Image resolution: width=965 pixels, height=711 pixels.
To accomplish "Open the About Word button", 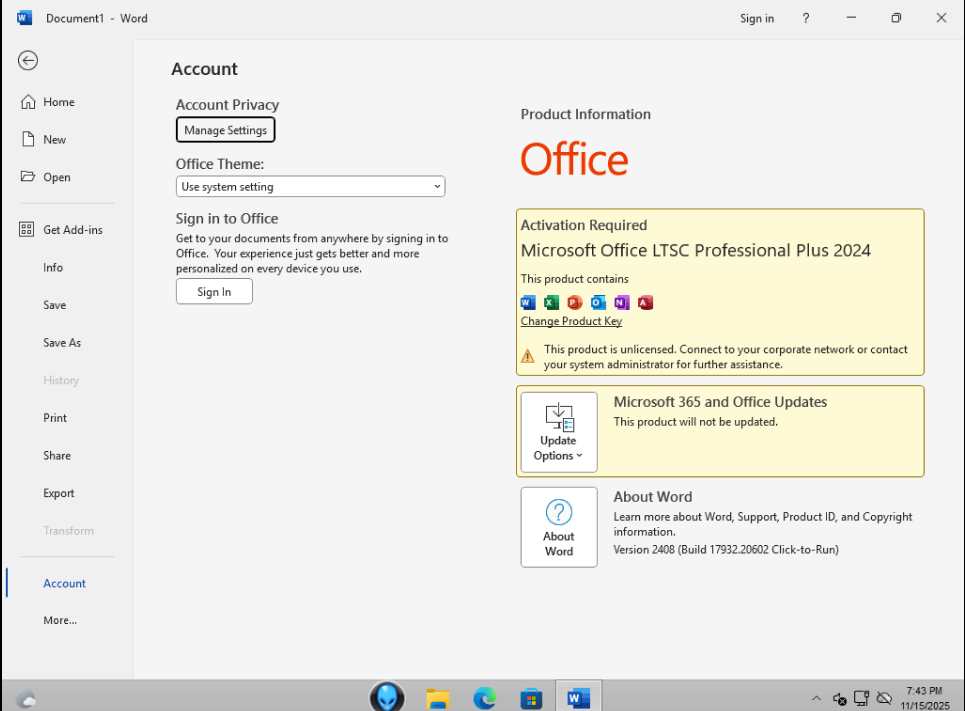I will pyautogui.click(x=558, y=527).
